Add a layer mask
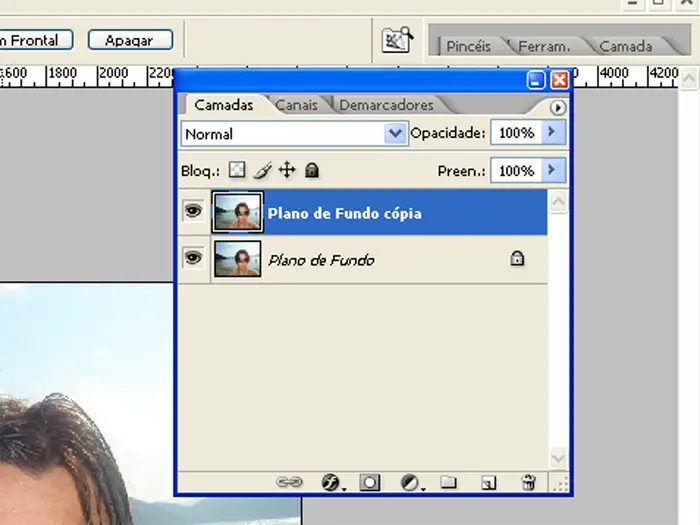Screen dimensions: 700x525 (x=370, y=482)
